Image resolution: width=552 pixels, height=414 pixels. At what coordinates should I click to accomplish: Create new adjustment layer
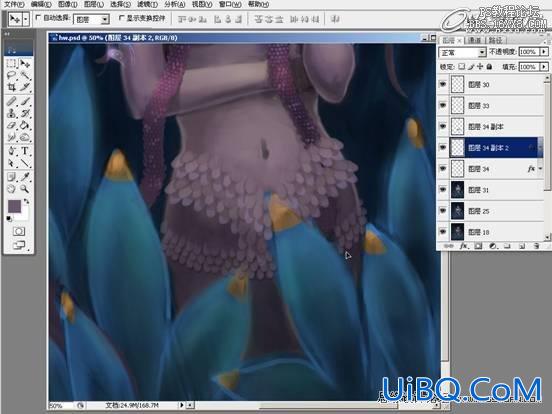tap(493, 246)
